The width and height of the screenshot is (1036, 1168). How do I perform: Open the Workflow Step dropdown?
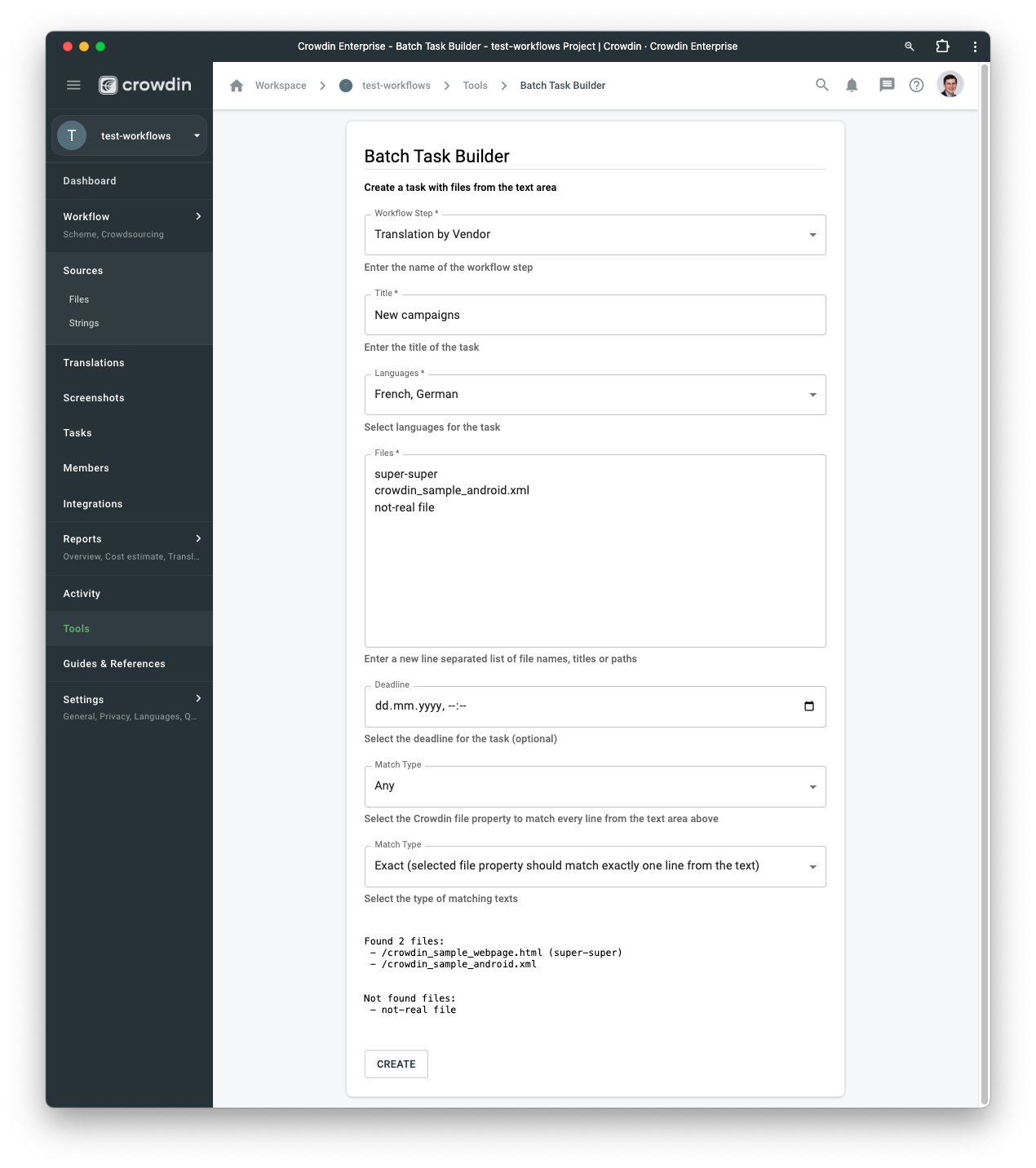coord(595,235)
